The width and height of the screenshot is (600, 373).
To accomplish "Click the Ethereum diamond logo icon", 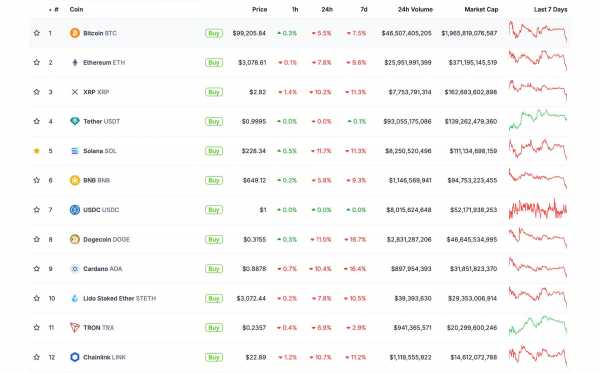I will coord(75,62).
